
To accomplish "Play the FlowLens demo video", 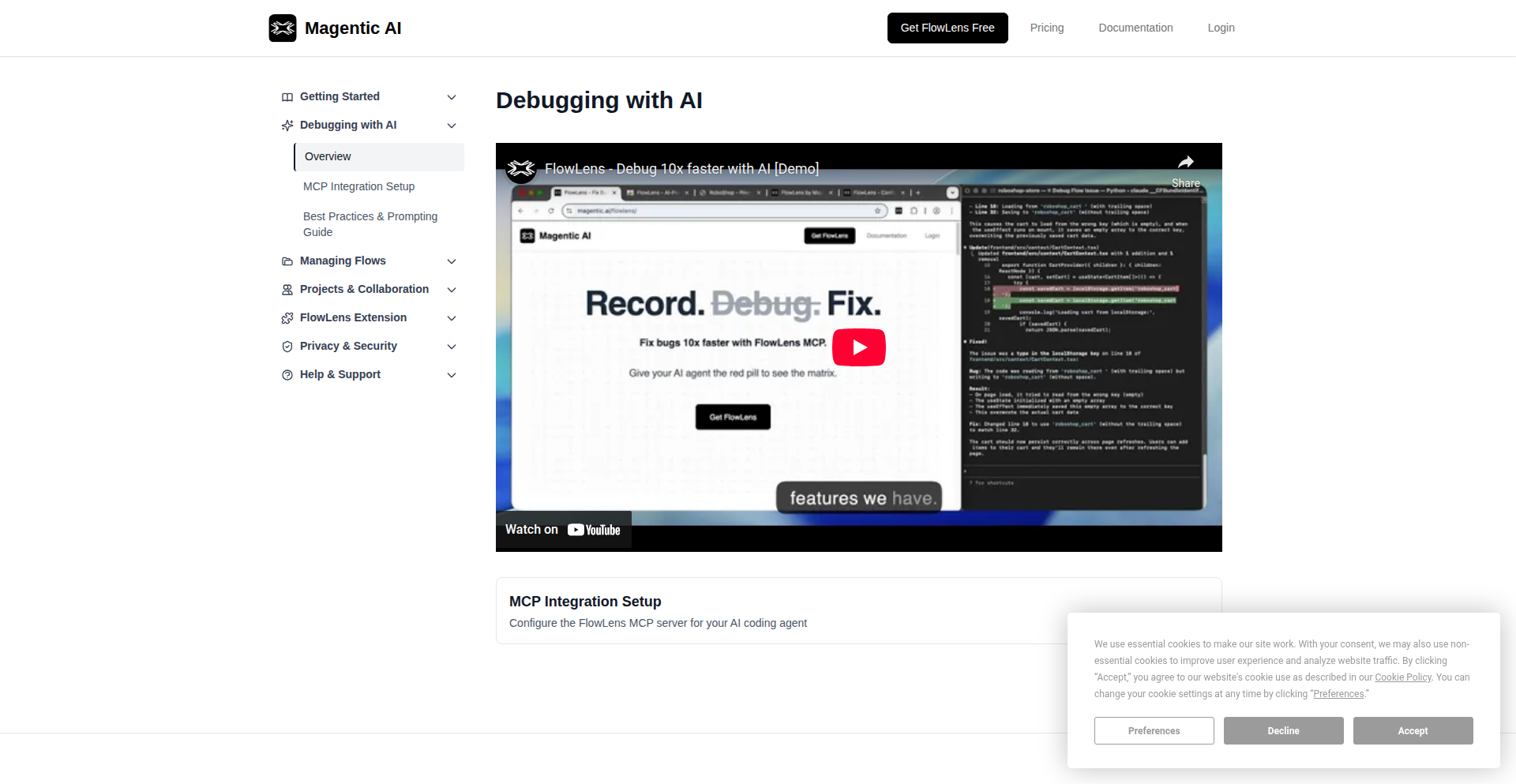I will [858, 347].
